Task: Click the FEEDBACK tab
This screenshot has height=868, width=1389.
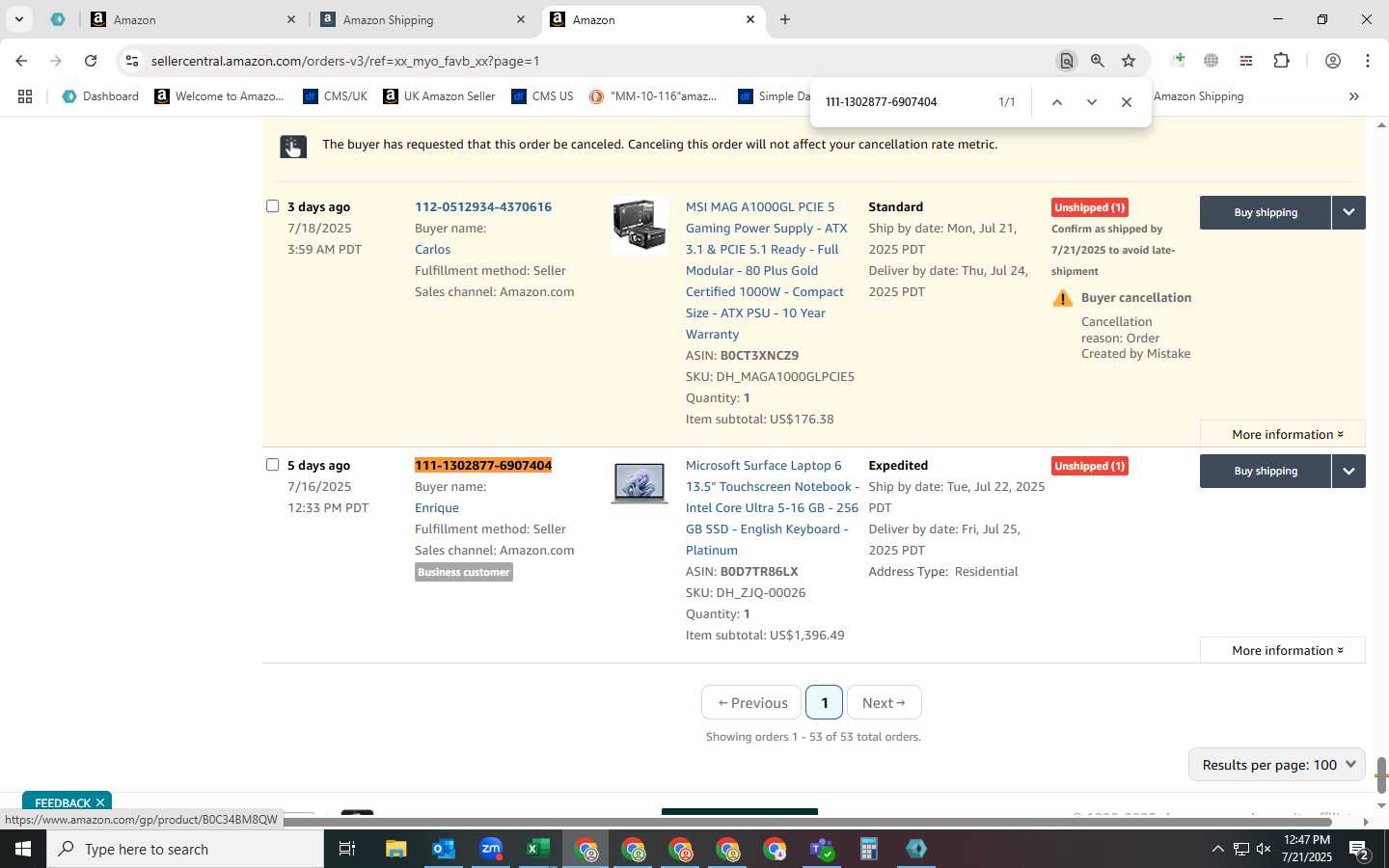Action: 68,802
